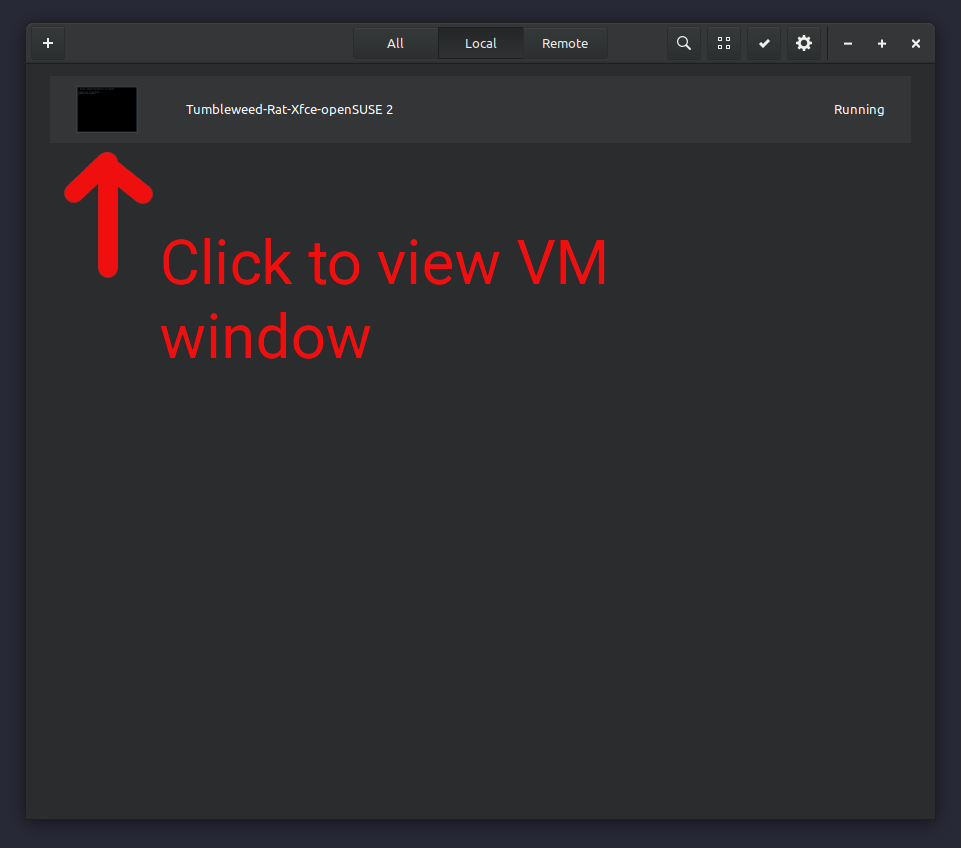Close the window with the X icon
Viewport: 961px width, 848px height.
916,44
